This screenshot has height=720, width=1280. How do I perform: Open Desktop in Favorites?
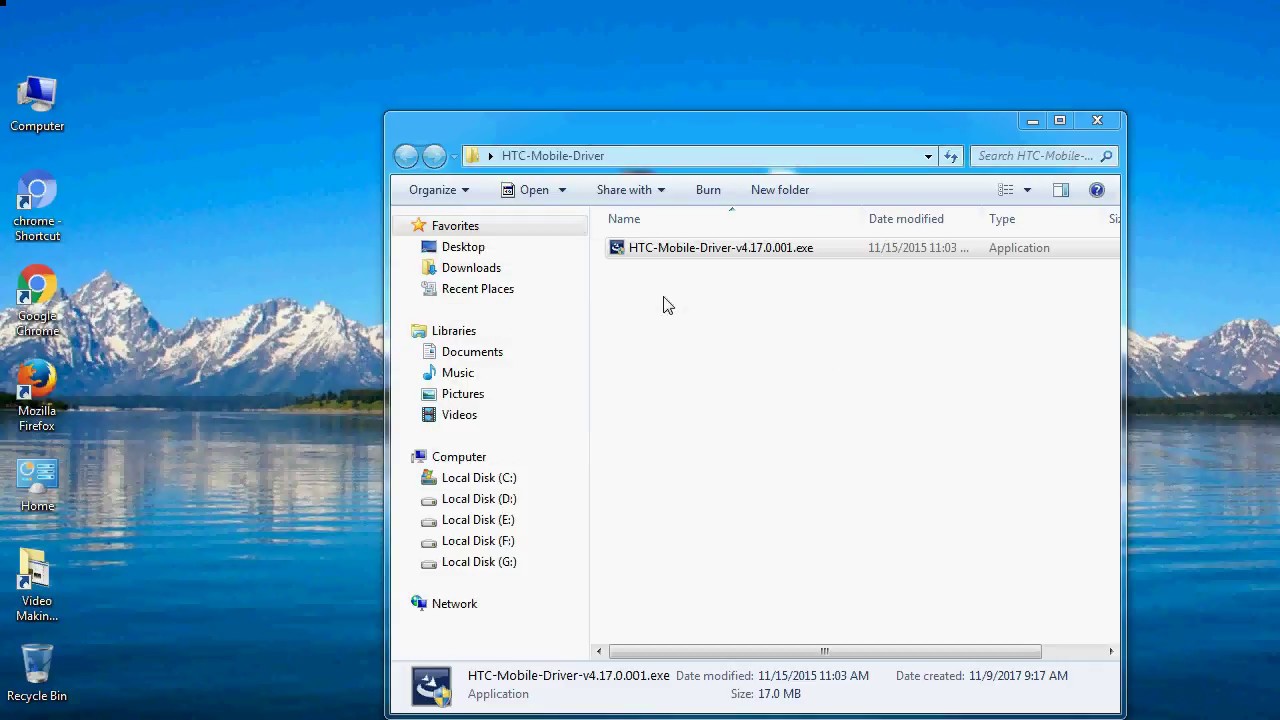pyautogui.click(x=463, y=247)
